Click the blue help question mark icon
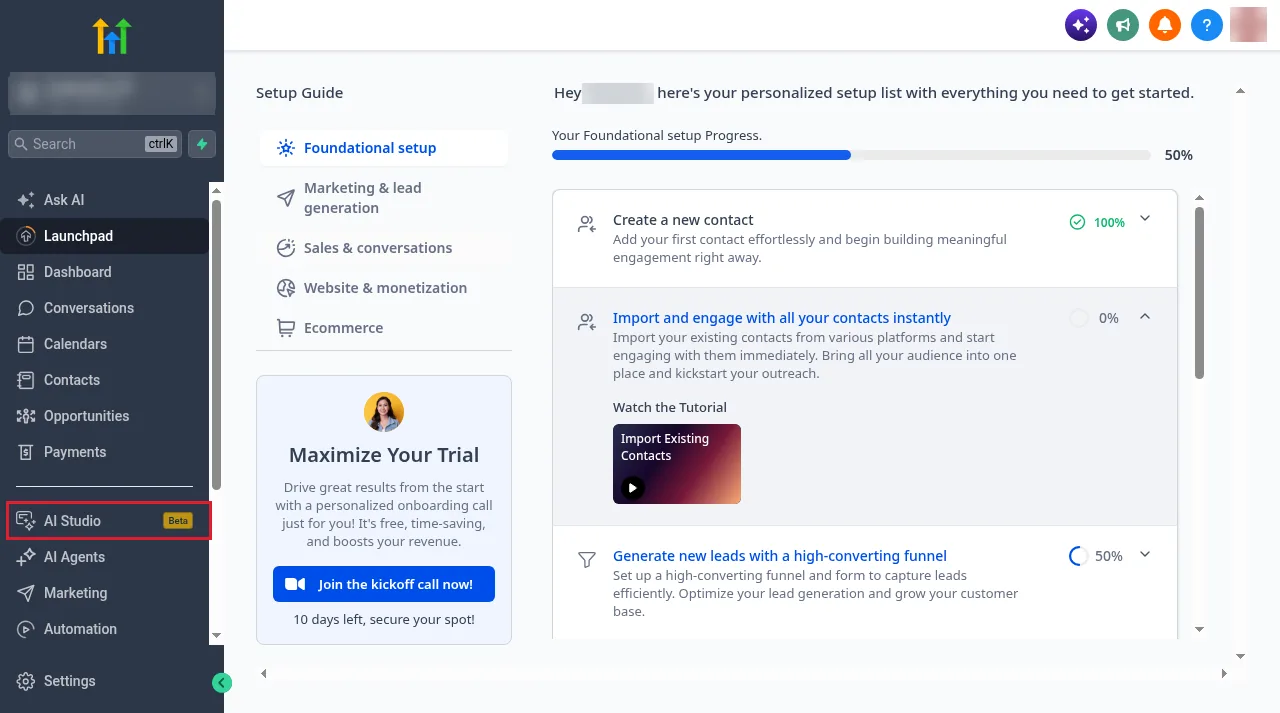This screenshot has width=1280, height=713. [x=1207, y=25]
